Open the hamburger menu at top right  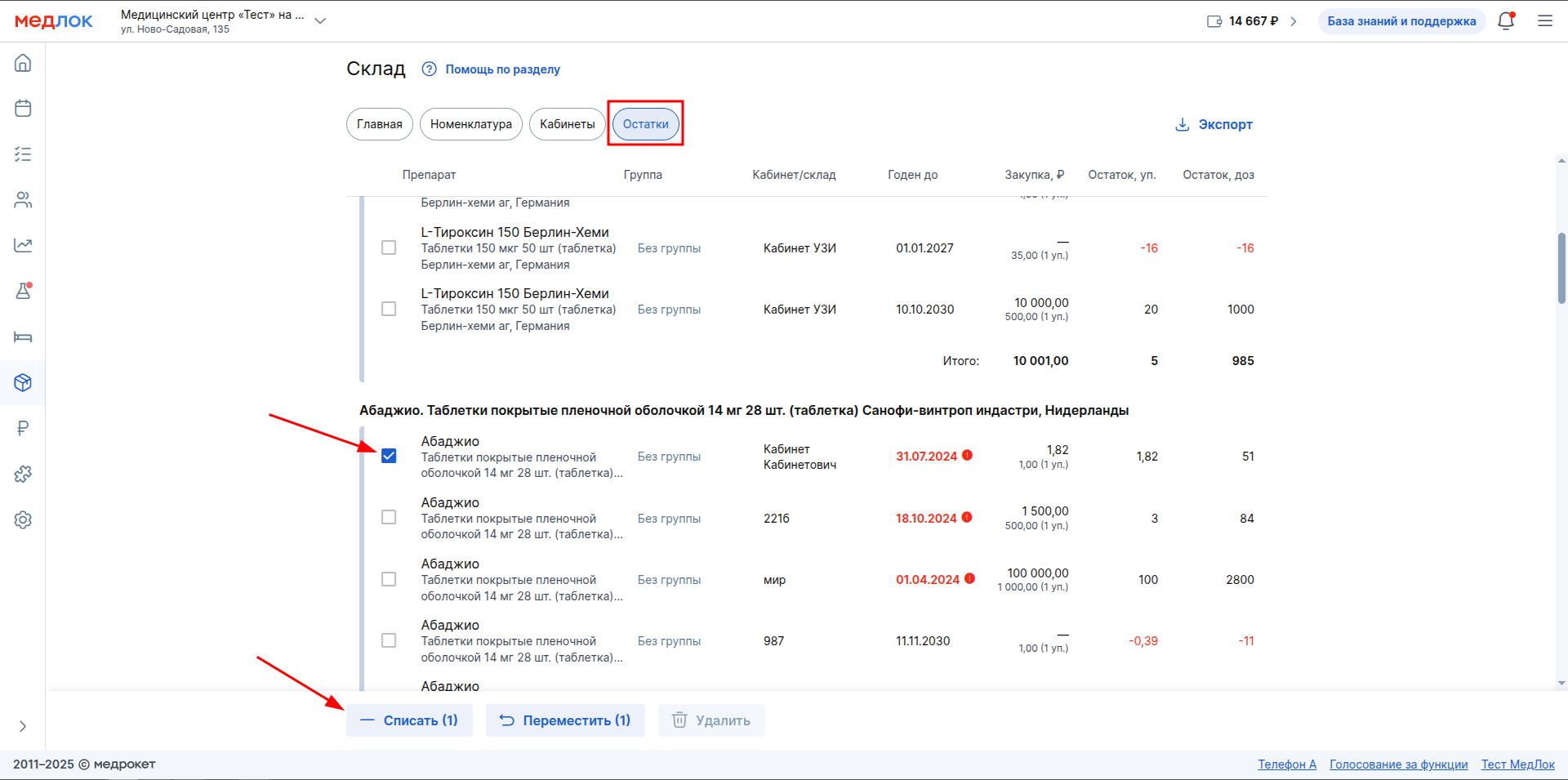(1545, 21)
